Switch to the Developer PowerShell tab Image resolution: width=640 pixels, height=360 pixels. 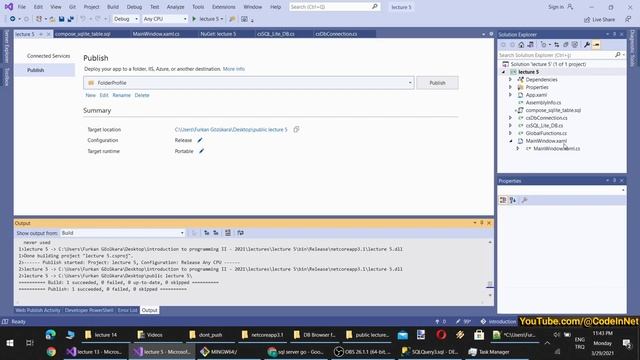click(89, 310)
